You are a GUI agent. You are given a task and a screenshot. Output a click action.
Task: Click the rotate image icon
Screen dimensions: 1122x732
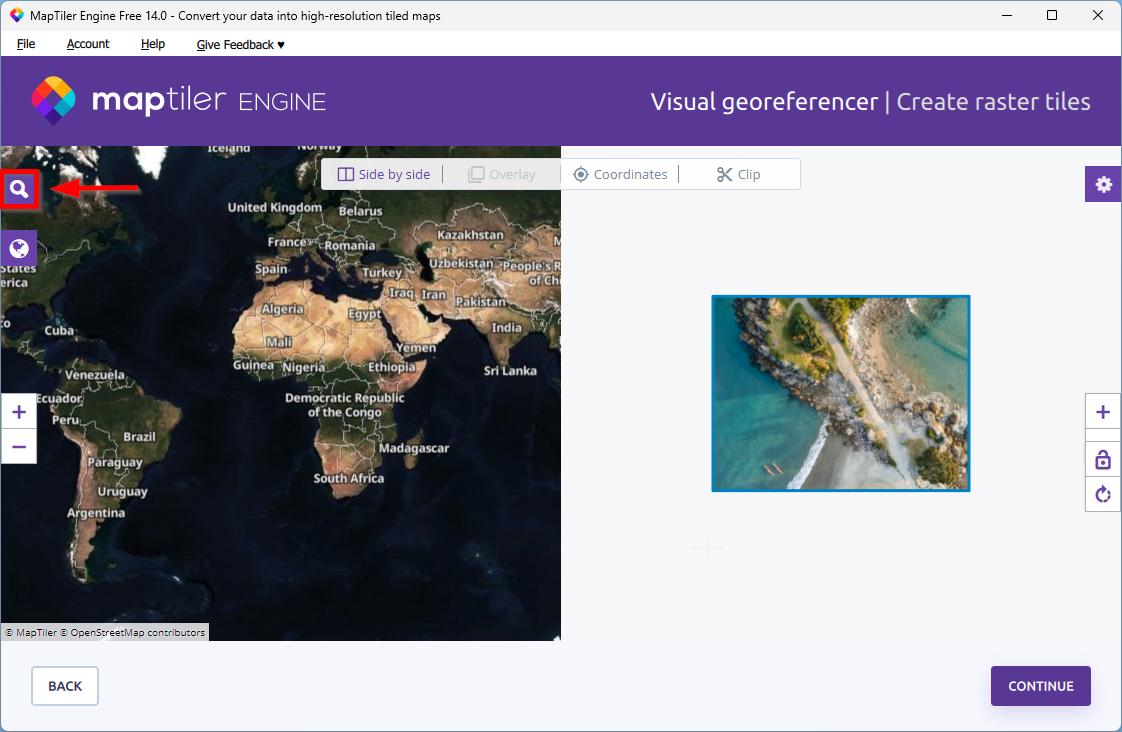1103,494
